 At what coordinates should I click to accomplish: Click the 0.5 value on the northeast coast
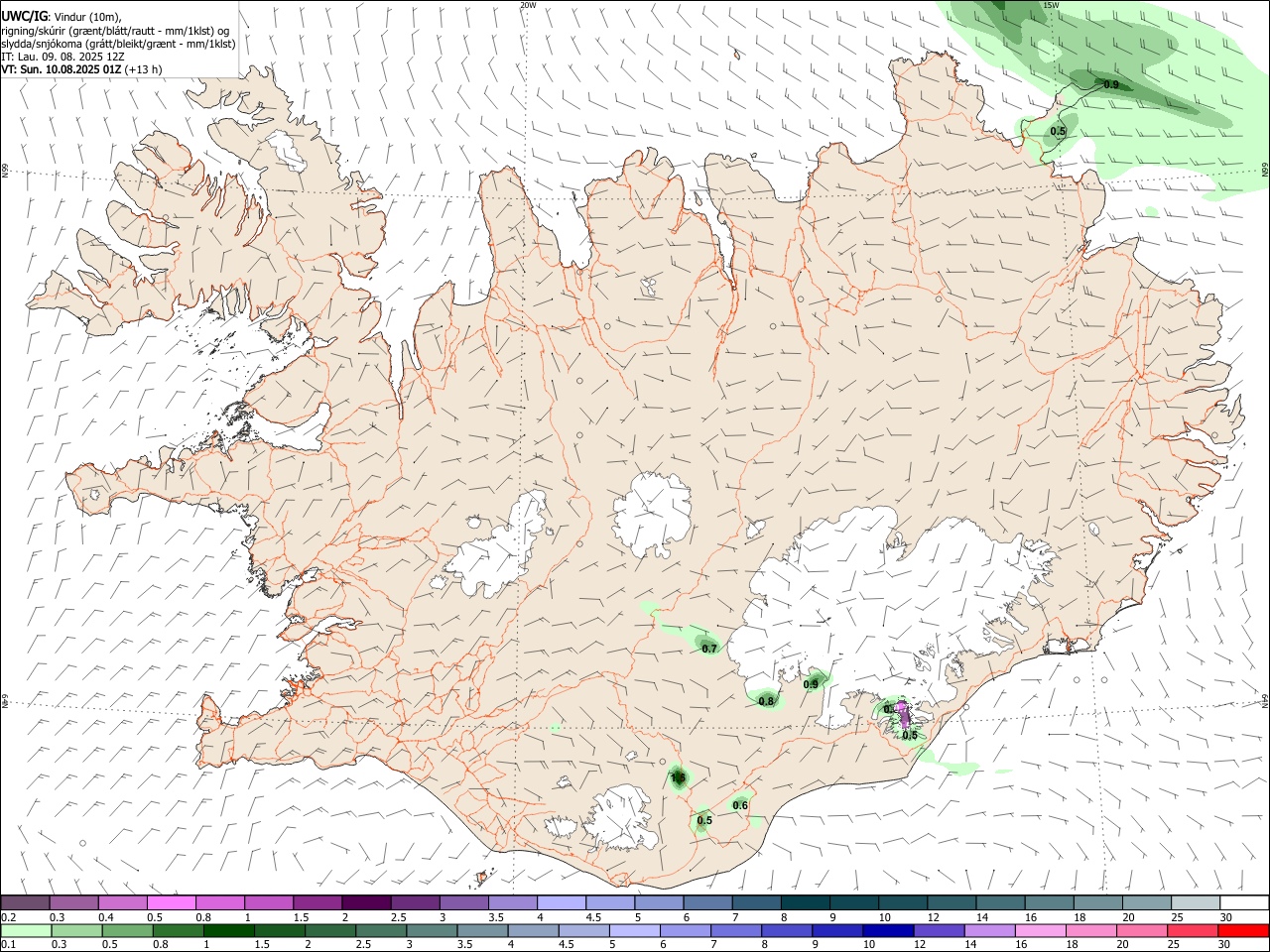click(x=1058, y=131)
